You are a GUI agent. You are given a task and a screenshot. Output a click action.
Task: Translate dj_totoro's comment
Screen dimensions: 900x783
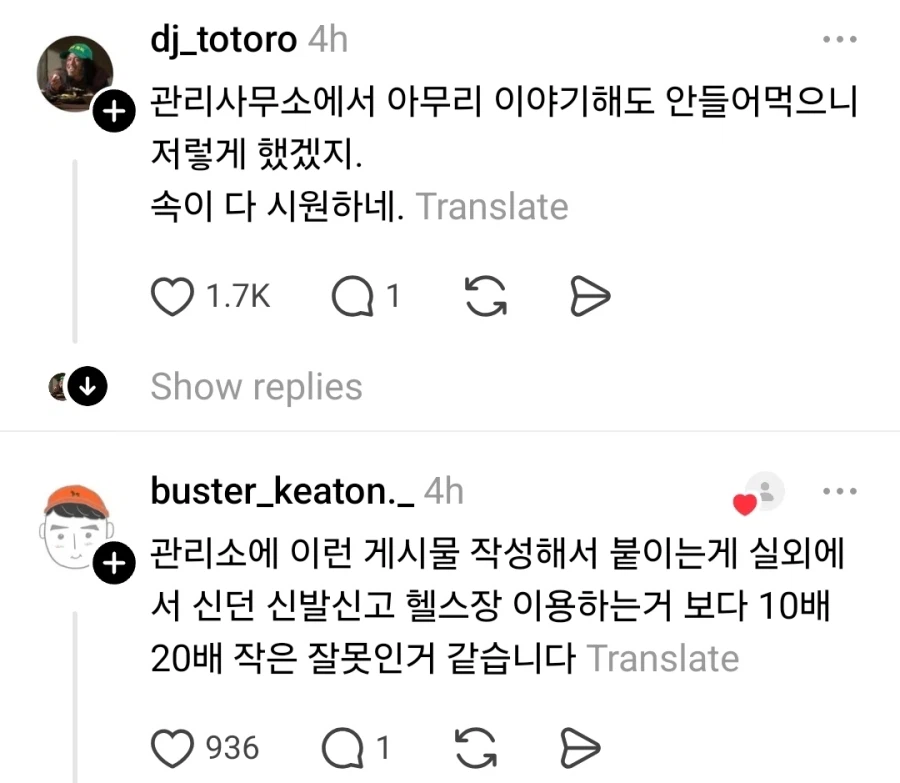493,206
